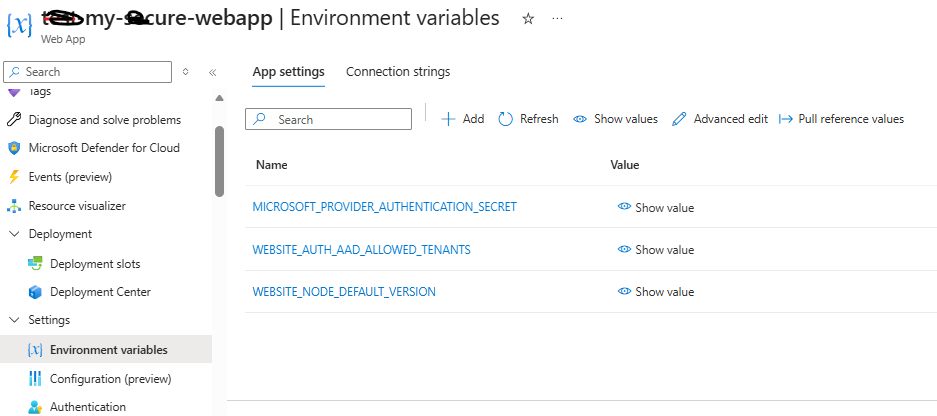Switch to the Connection strings tab
This screenshot has width=937, height=416.
coord(398,72)
